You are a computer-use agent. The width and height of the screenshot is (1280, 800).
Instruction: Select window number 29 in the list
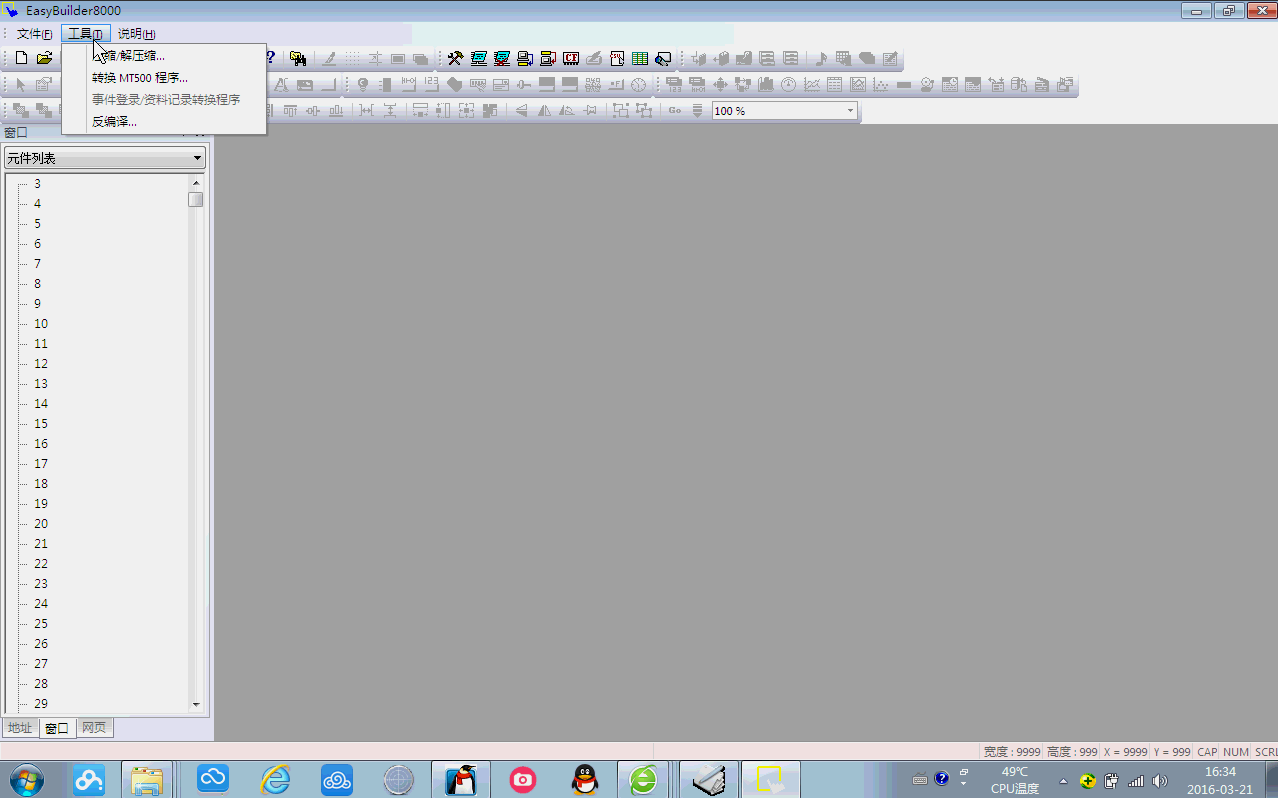point(41,704)
